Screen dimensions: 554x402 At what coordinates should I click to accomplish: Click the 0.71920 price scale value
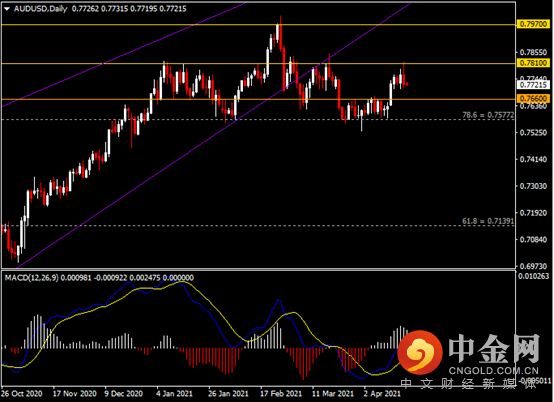click(533, 213)
